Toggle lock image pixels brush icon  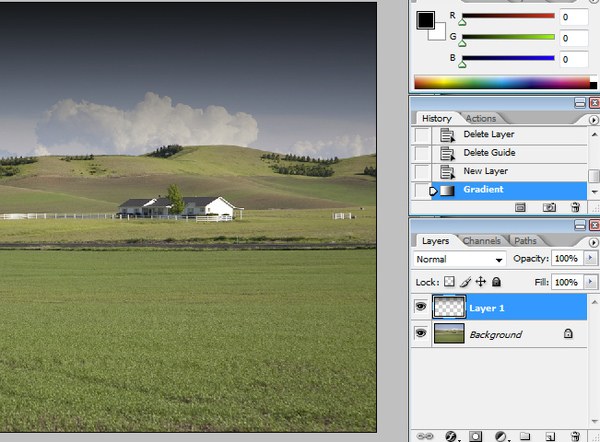(465, 282)
